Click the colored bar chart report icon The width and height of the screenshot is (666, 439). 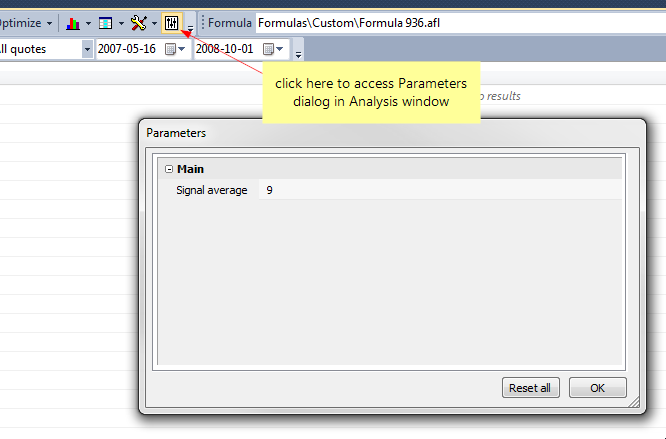[73, 23]
